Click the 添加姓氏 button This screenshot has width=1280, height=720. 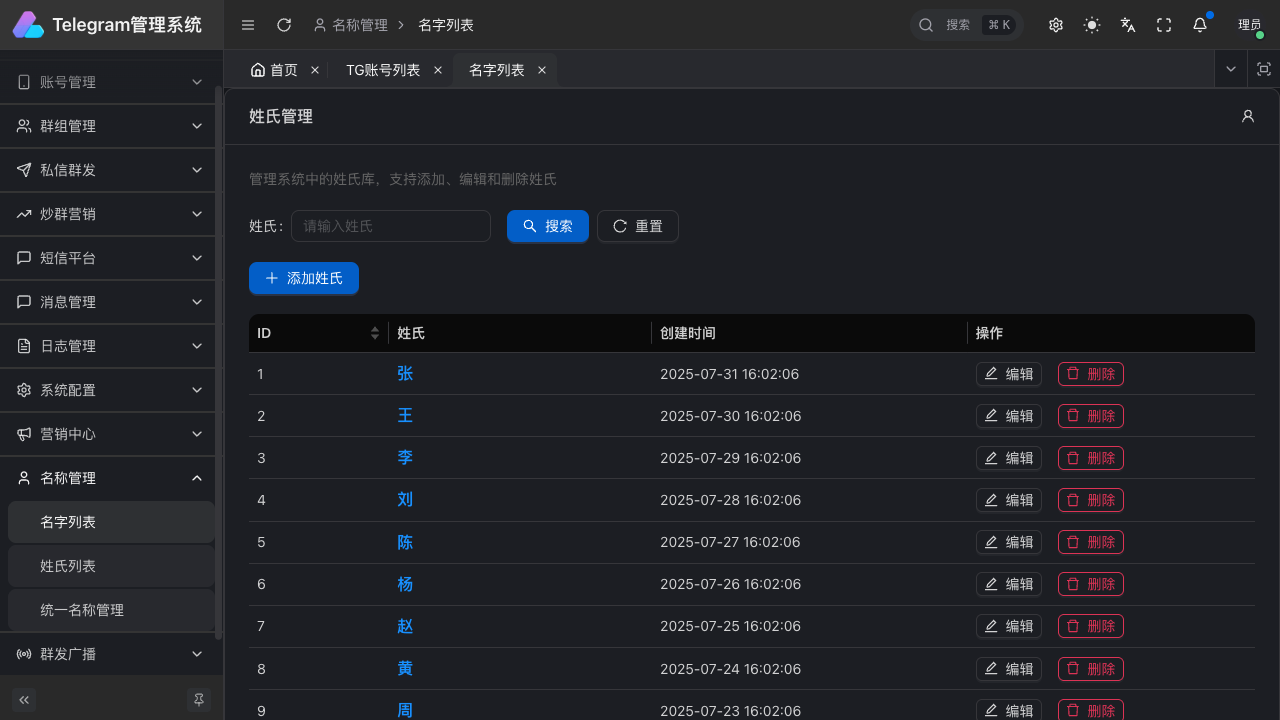tap(304, 278)
